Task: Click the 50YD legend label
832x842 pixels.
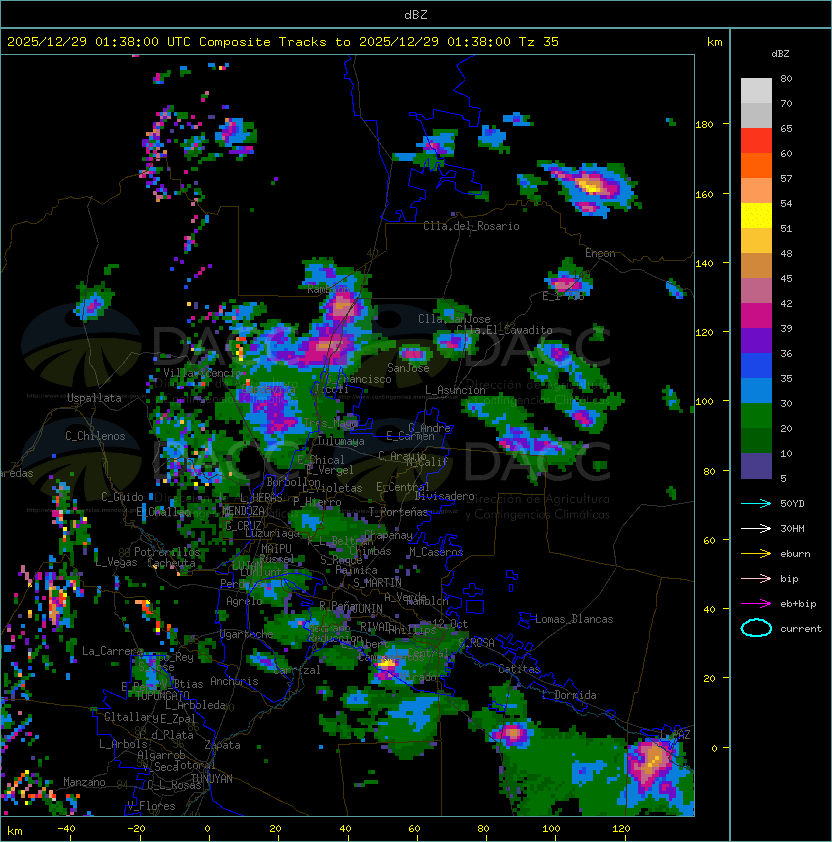Action: (x=792, y=503)
